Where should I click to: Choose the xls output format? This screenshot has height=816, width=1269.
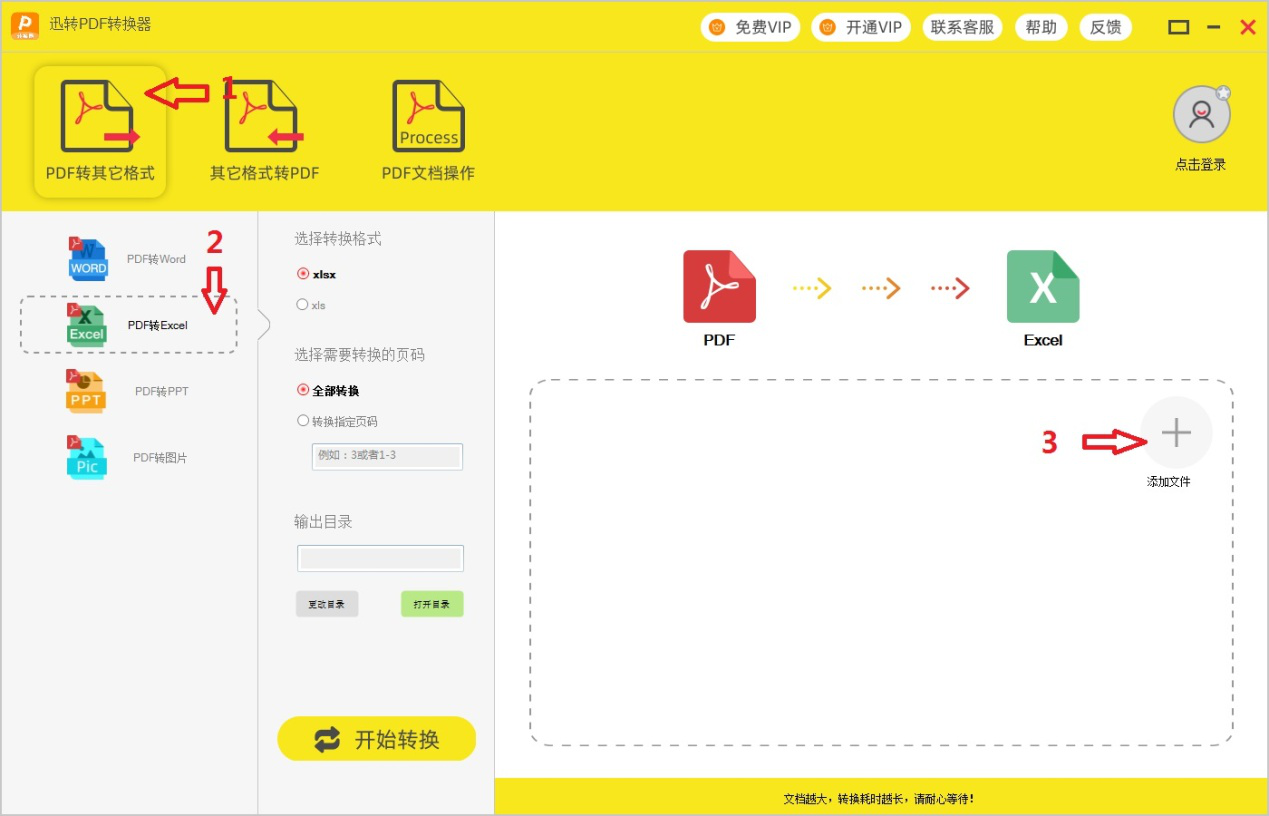tap(311, 305)
